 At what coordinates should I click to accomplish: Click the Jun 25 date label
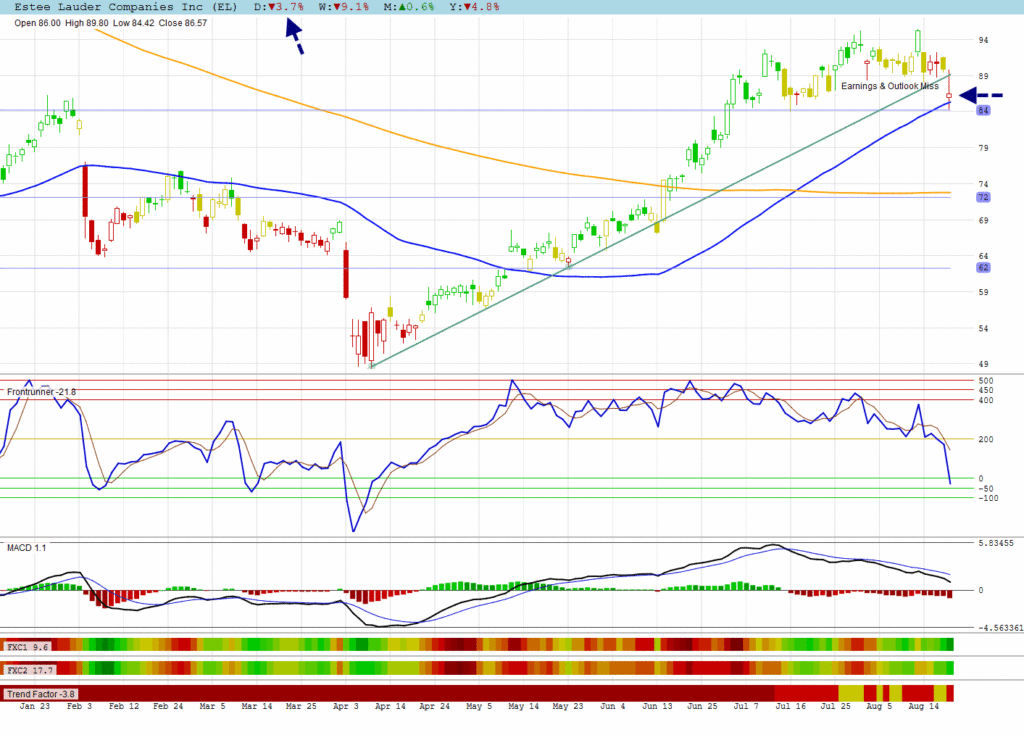click(x=702, y=706)
